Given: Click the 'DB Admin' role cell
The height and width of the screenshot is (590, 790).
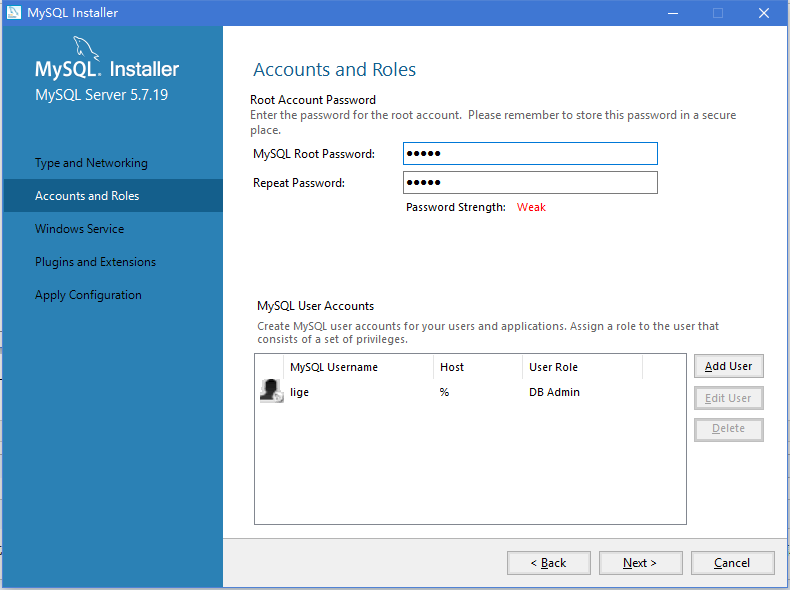Looking at the screenshot, I should [554, 392].
